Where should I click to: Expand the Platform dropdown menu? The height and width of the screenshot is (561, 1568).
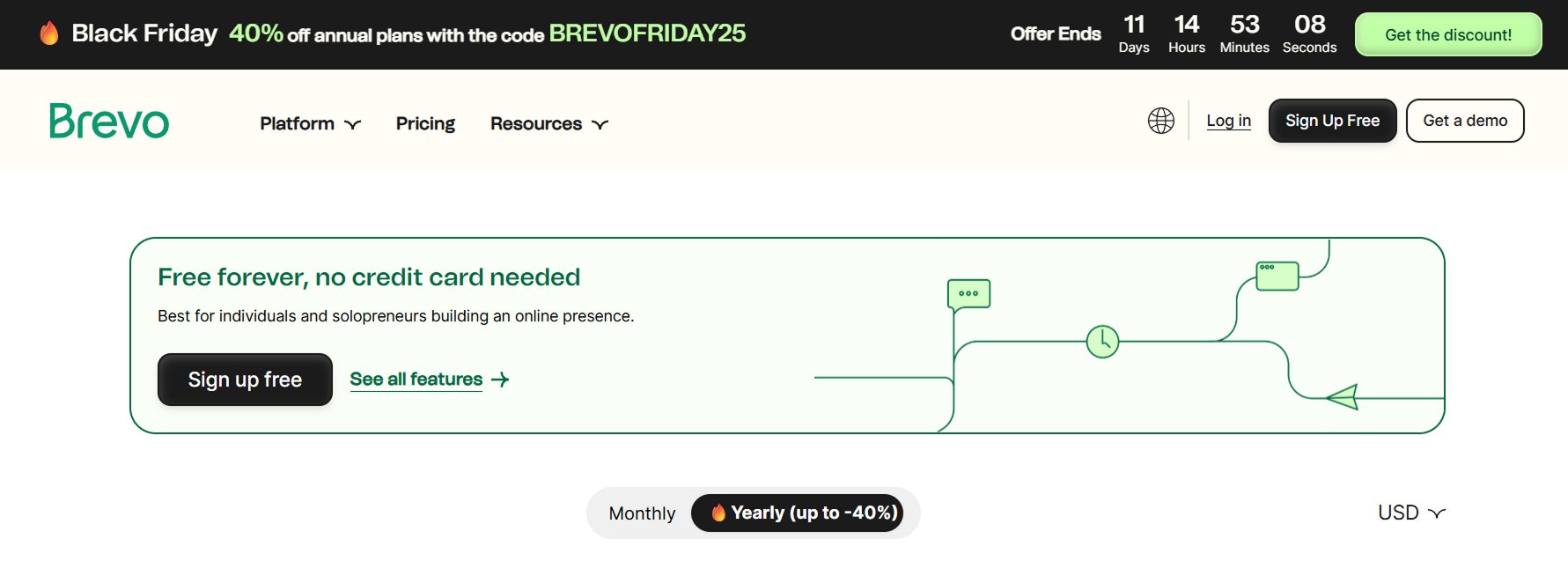[x=309, y=123]
